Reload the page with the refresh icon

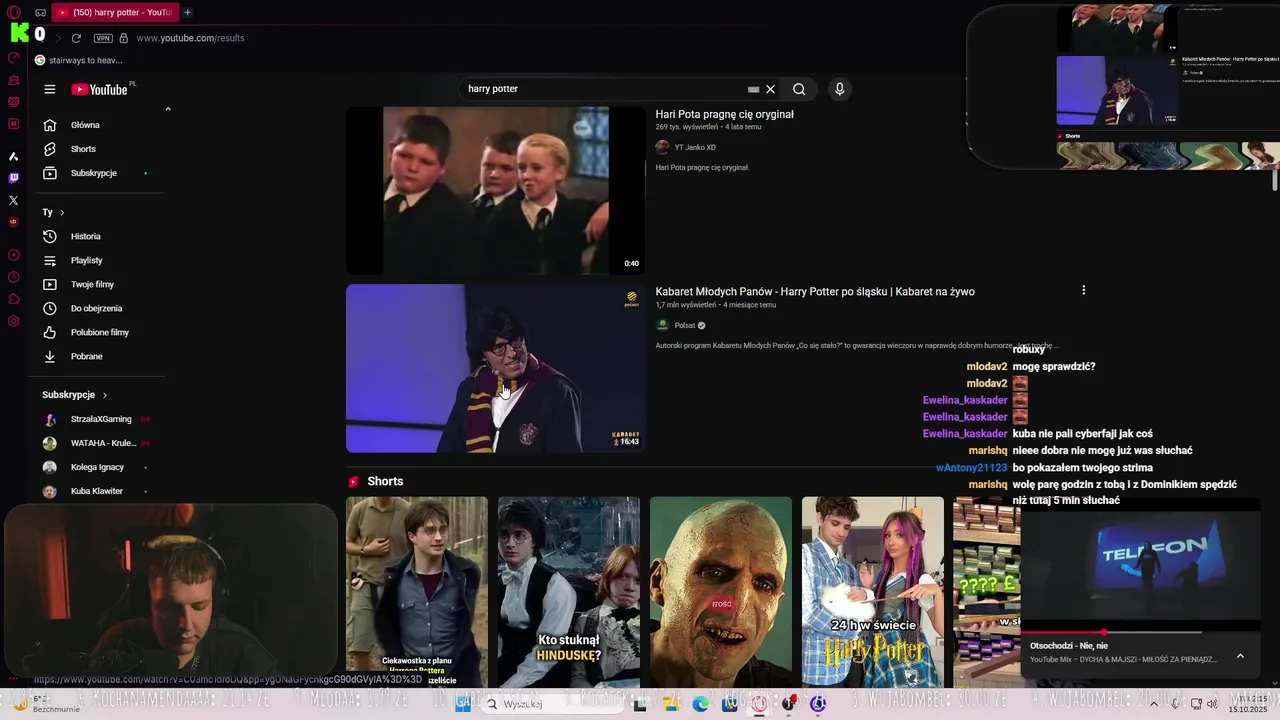(76, 38)
